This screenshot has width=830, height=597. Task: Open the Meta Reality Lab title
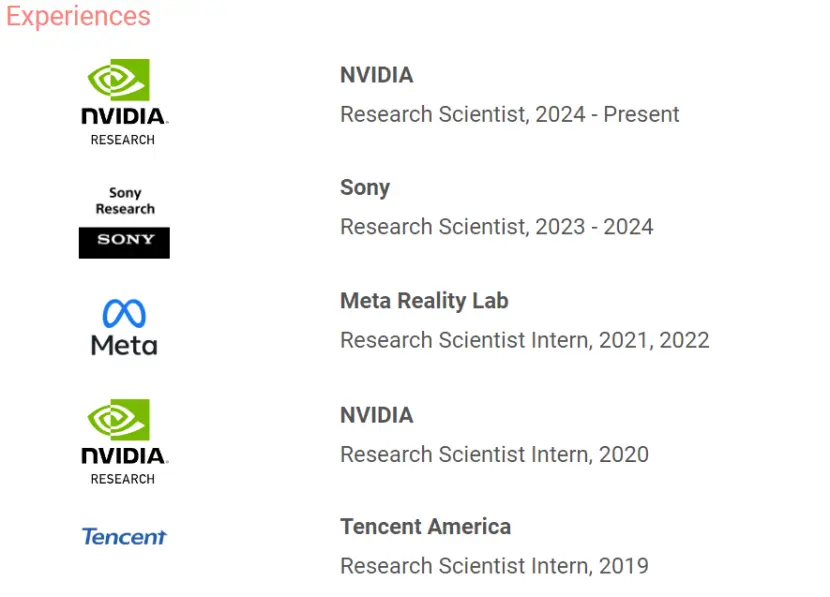coord(424,301)
